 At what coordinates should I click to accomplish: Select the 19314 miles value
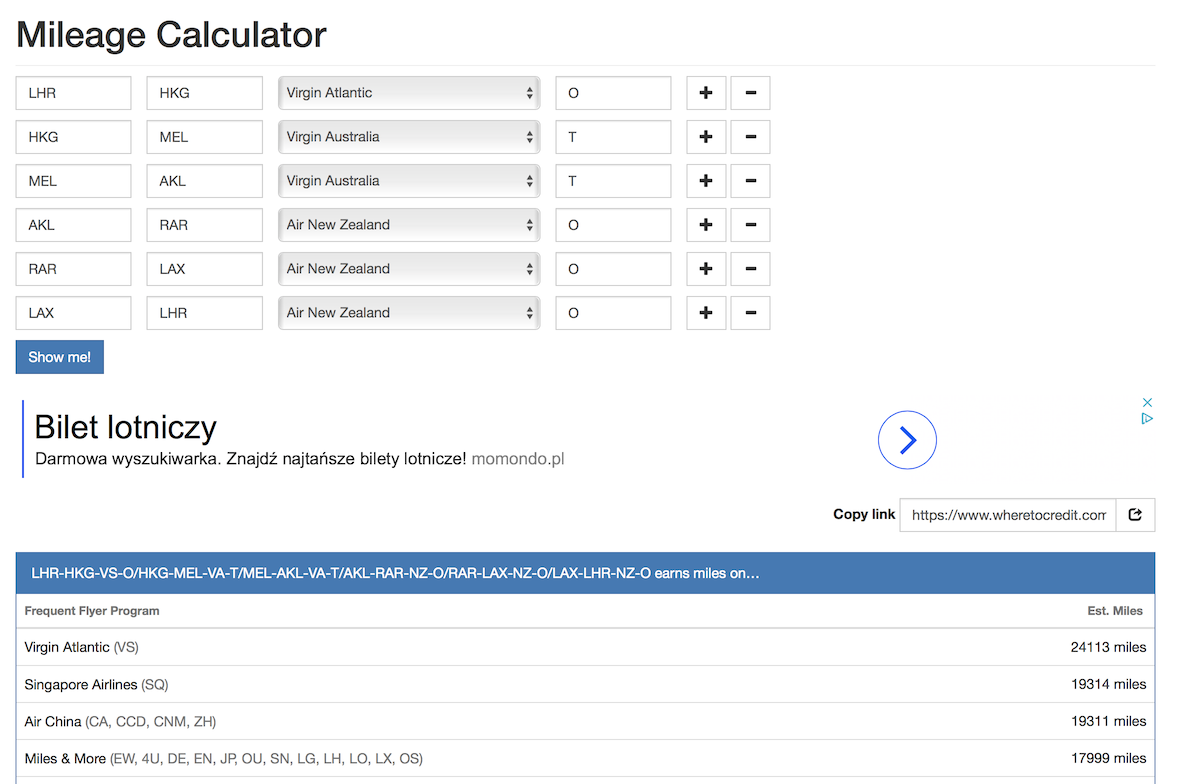pos(1108,684)
